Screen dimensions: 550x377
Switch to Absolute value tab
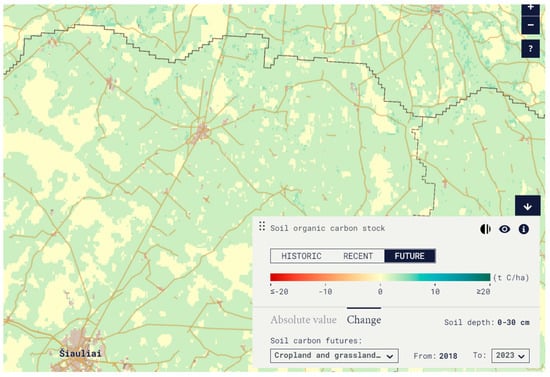coord(303,320)
